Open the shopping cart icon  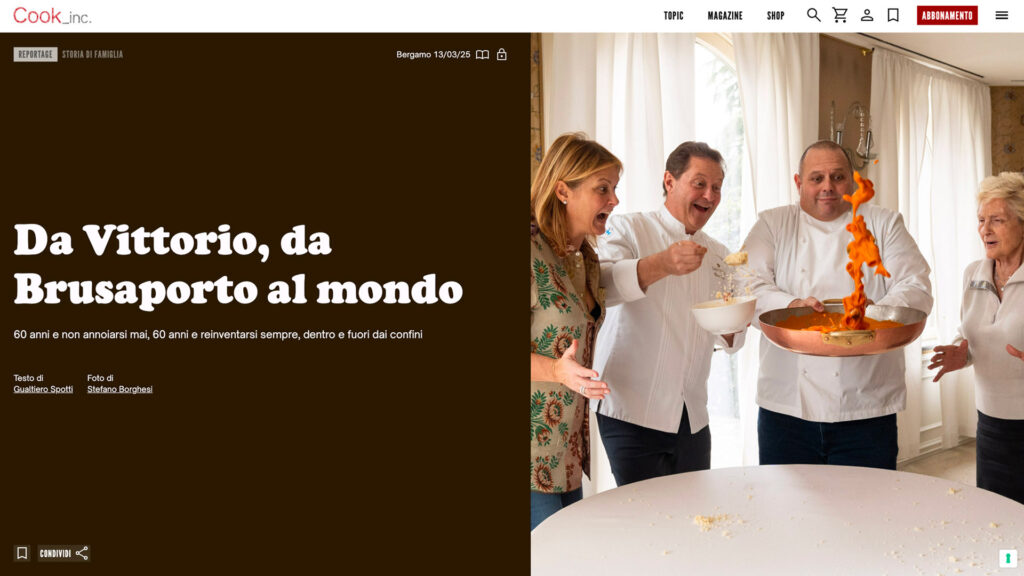[840, 15]
